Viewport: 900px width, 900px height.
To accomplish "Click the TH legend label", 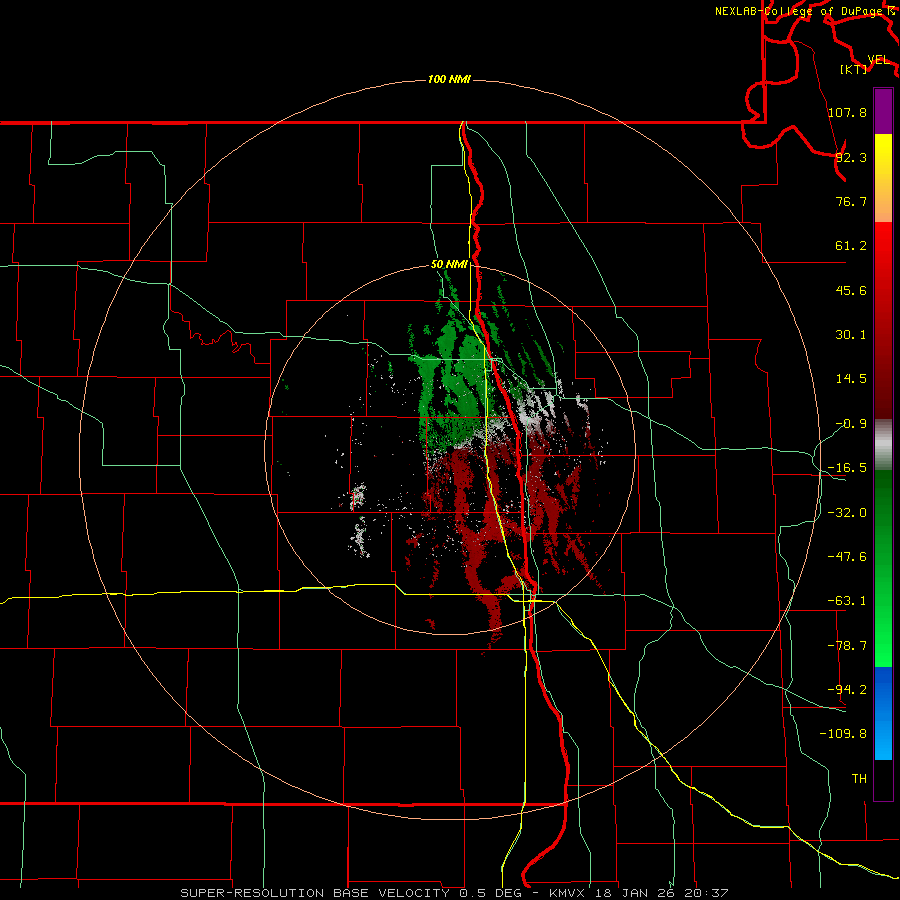I will 859,779.
